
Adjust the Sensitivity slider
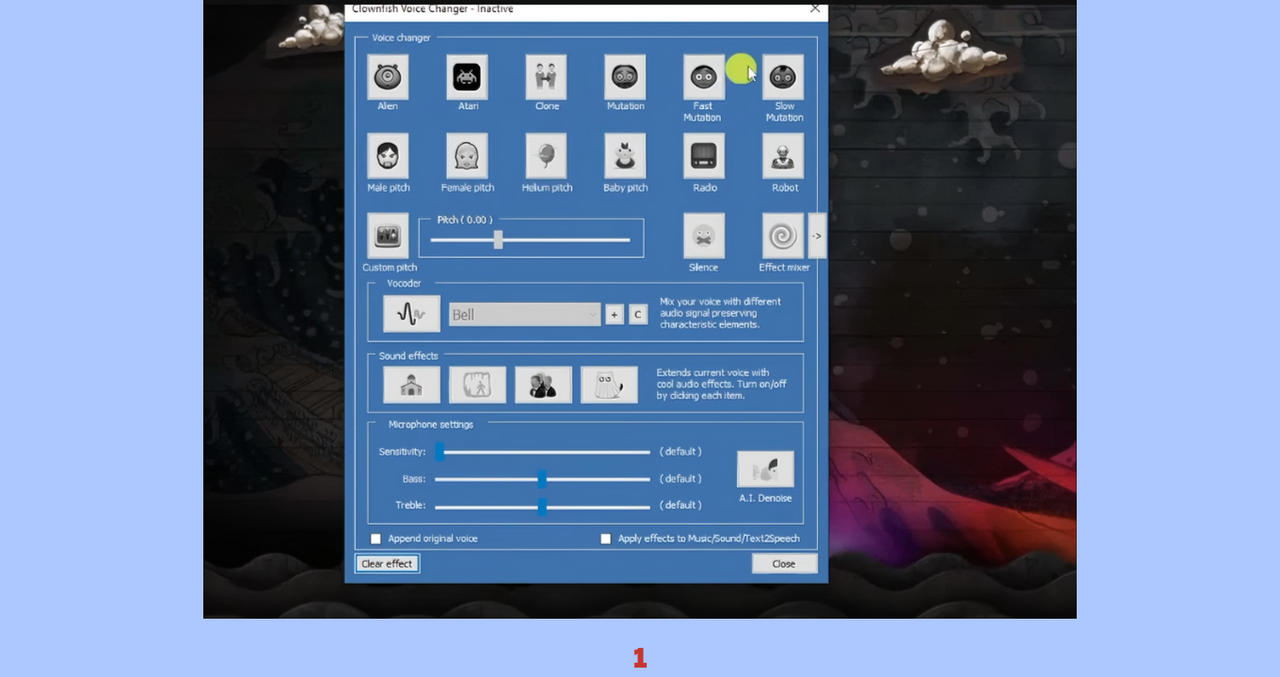(x=439, y=452)
